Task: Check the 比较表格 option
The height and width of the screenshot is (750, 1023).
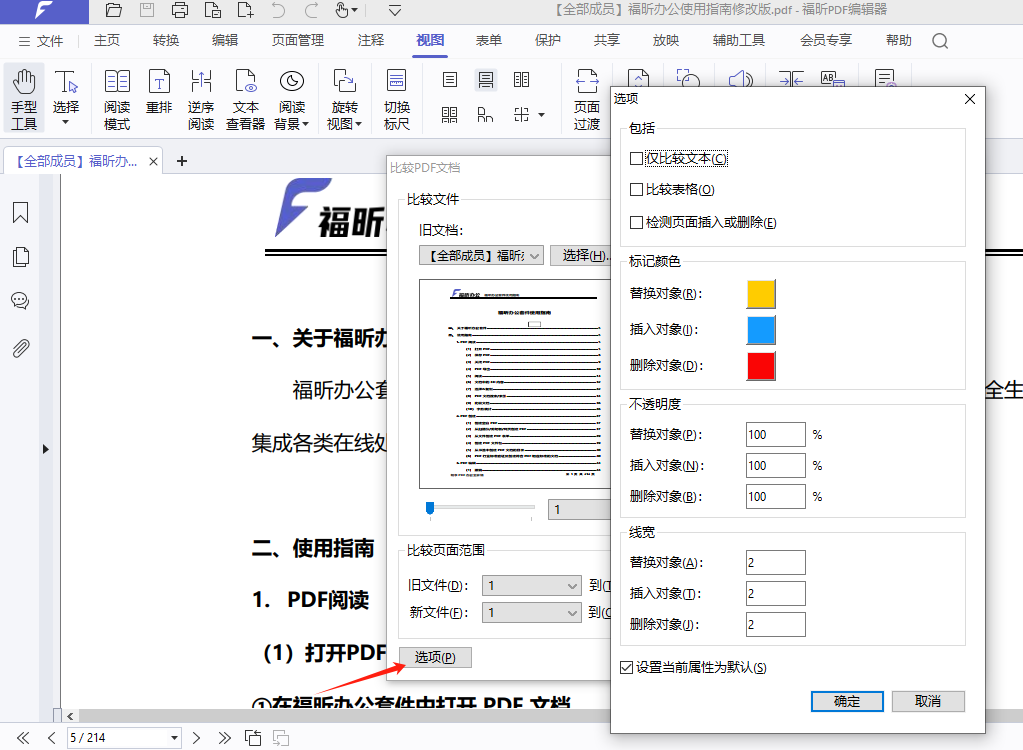Action: pos(637,190)
